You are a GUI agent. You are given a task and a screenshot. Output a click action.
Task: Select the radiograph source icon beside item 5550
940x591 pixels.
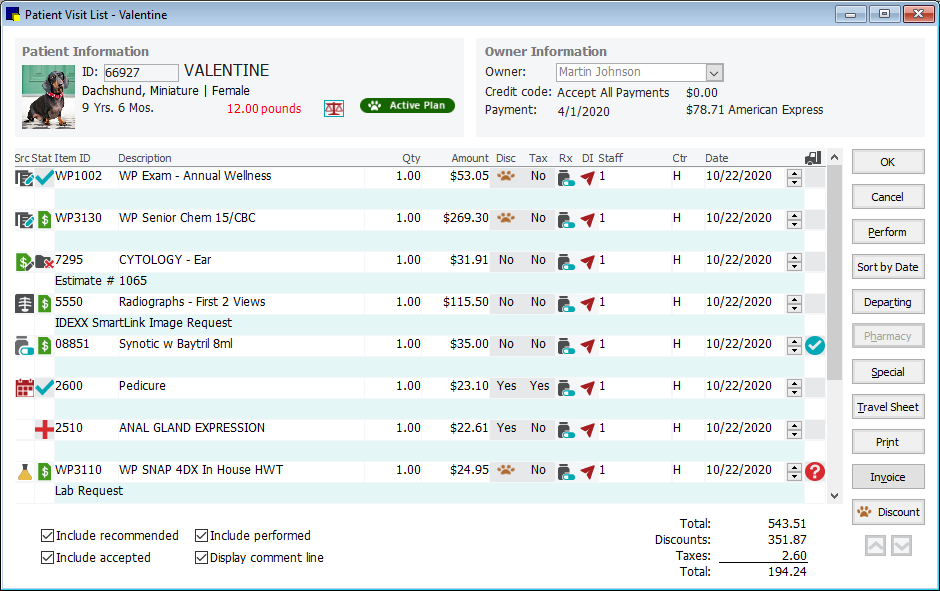pos(22,302)
